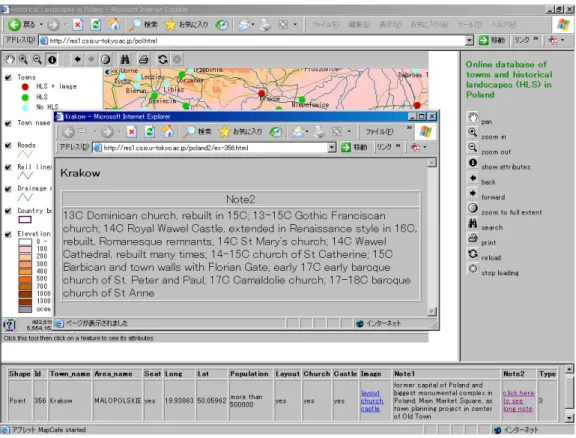Screen dimensions: 576x438
Task: Activate the zoom out magnifier tool
Action: click(37, 60)
